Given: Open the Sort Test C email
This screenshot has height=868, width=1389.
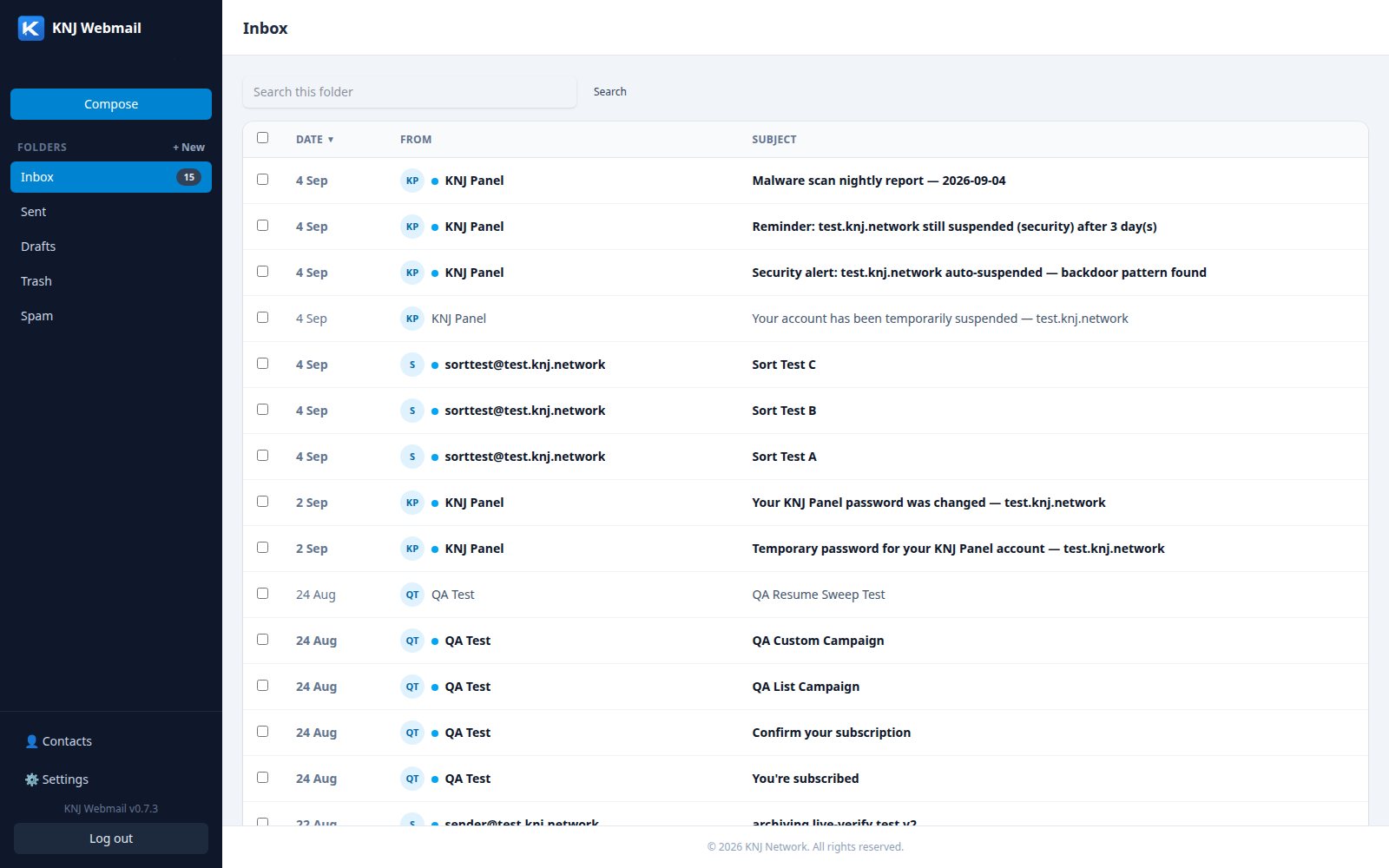Looking at the screenshot, I should point(806,365).
